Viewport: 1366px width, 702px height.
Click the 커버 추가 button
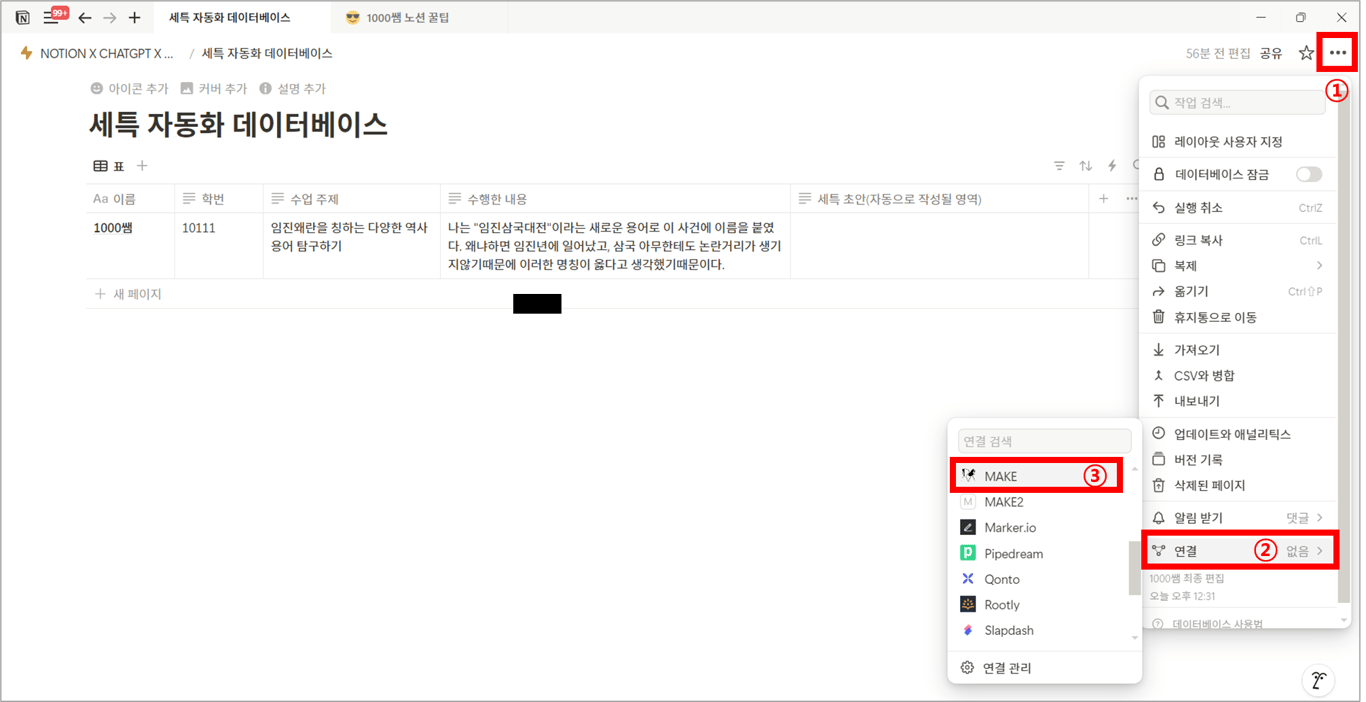click(x=213, y=89)
